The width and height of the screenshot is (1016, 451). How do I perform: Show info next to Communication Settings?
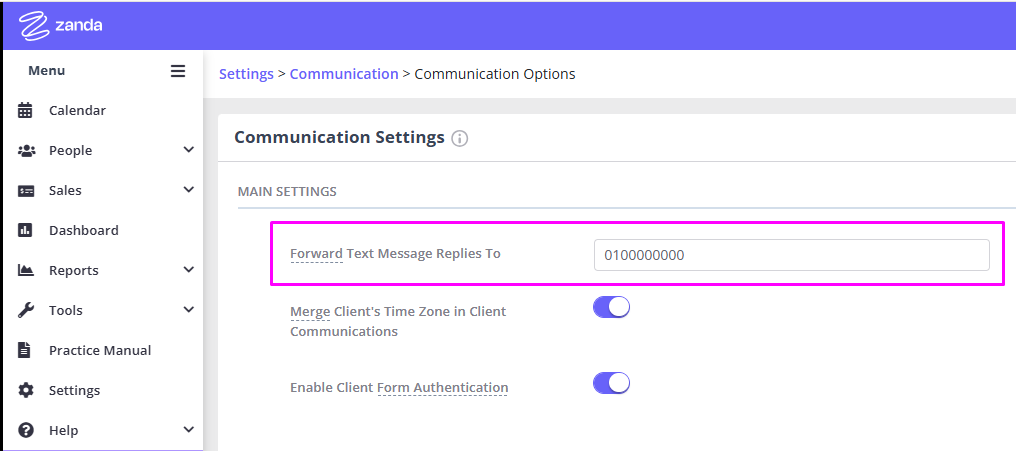pyautogui.click(x=459, y=139)
